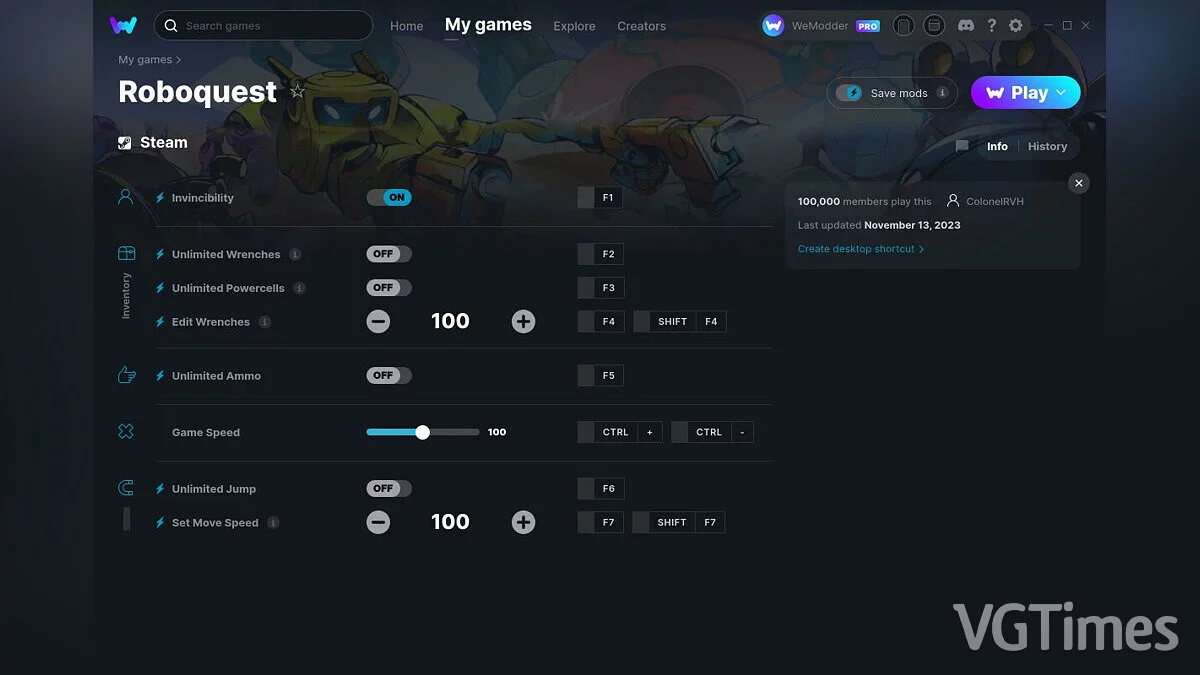Viewport: 1200px width, 675px height.
Task: Open settings gear icon
Action: 1016,26
